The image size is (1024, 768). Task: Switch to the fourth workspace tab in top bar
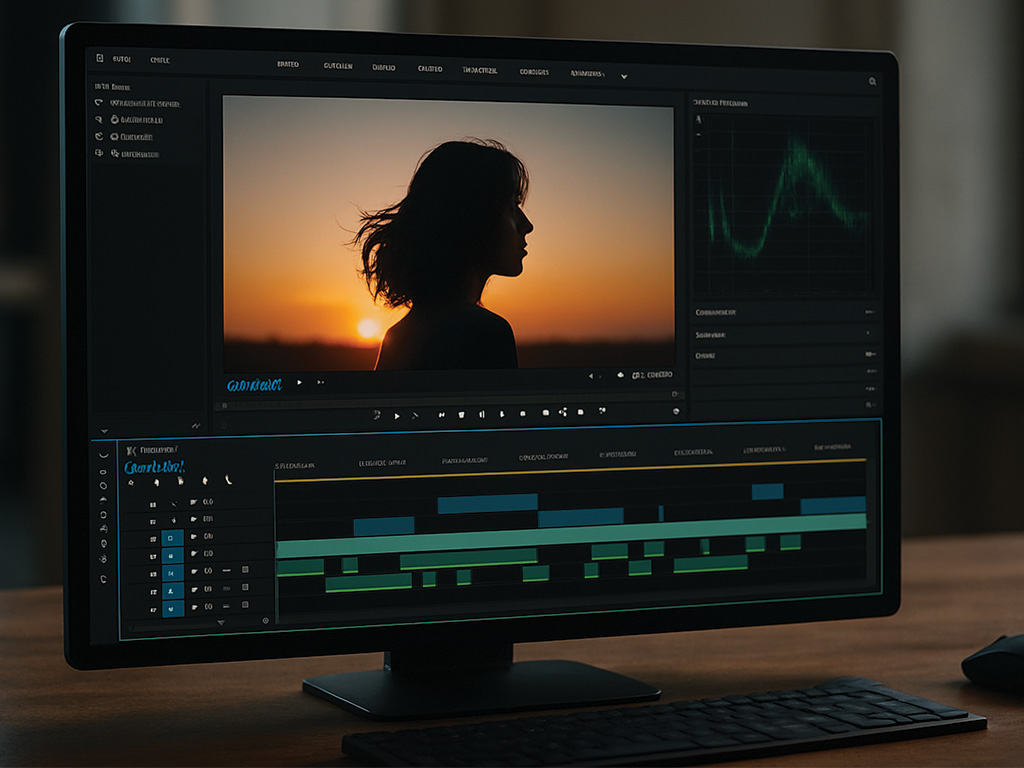coord(430,68)
